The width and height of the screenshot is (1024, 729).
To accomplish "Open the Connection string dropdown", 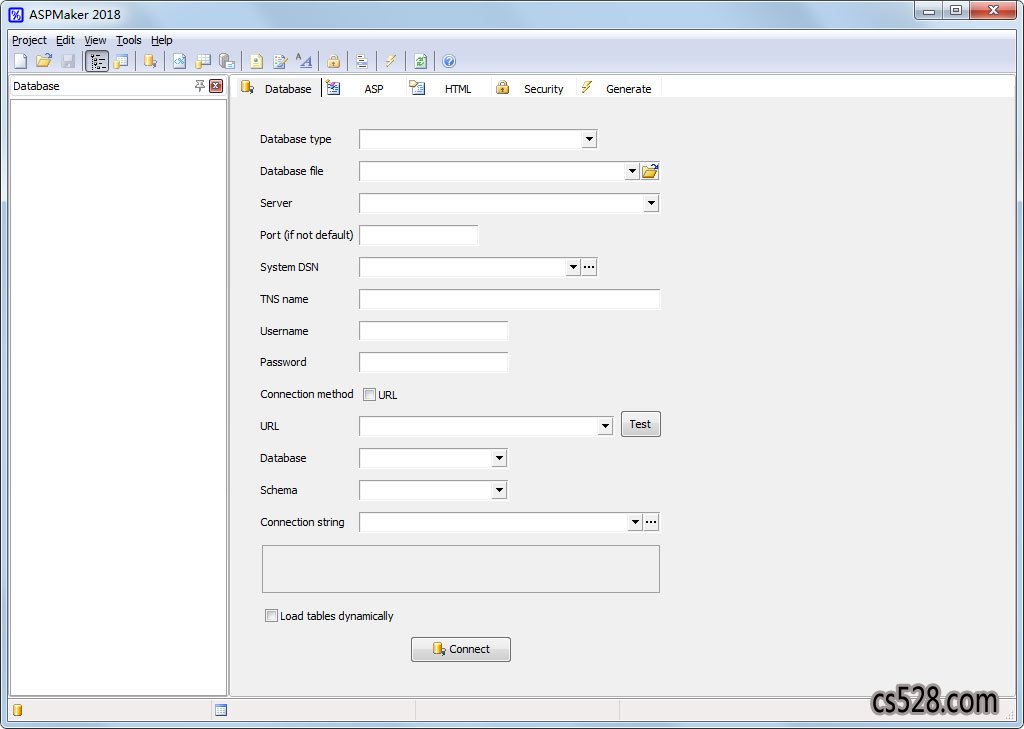I will pyautogui.click(x=635, y=522).
